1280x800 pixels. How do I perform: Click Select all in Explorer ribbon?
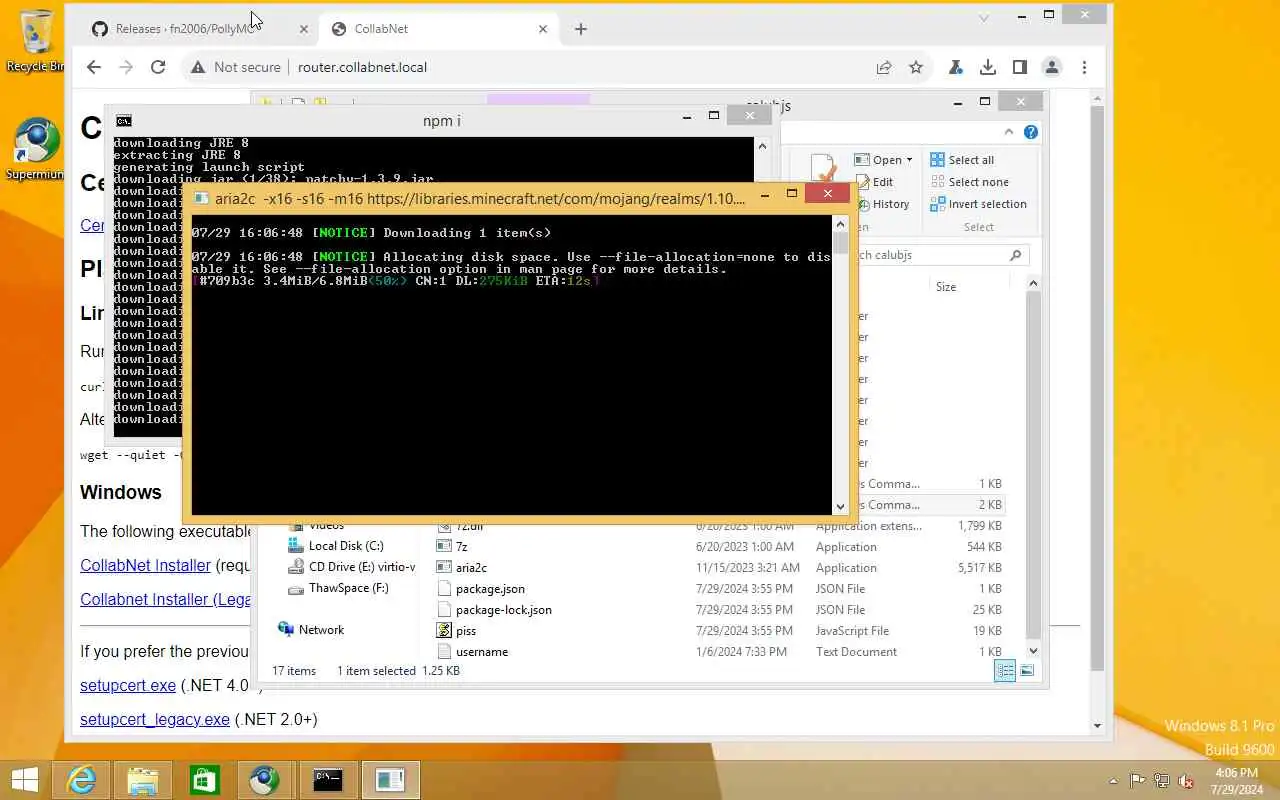[x=962, y=160]
